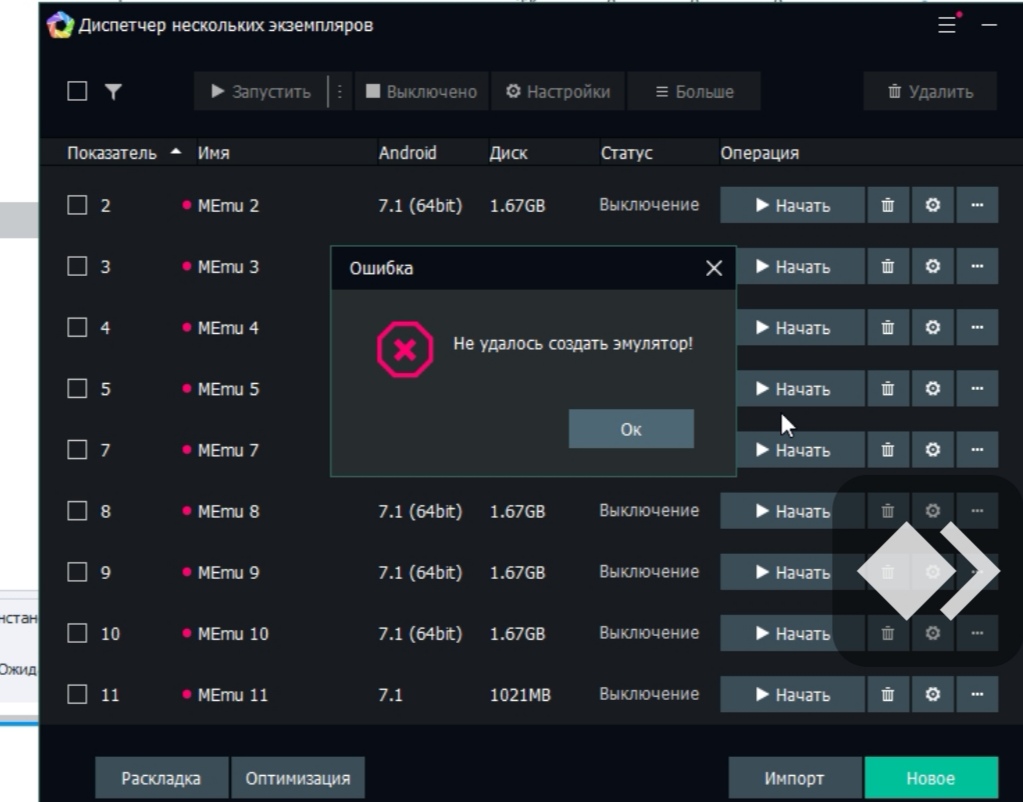This screenshot has height=802, width=1023.
Task: Click the Выключено toolbar button
Action: [421, 91]
